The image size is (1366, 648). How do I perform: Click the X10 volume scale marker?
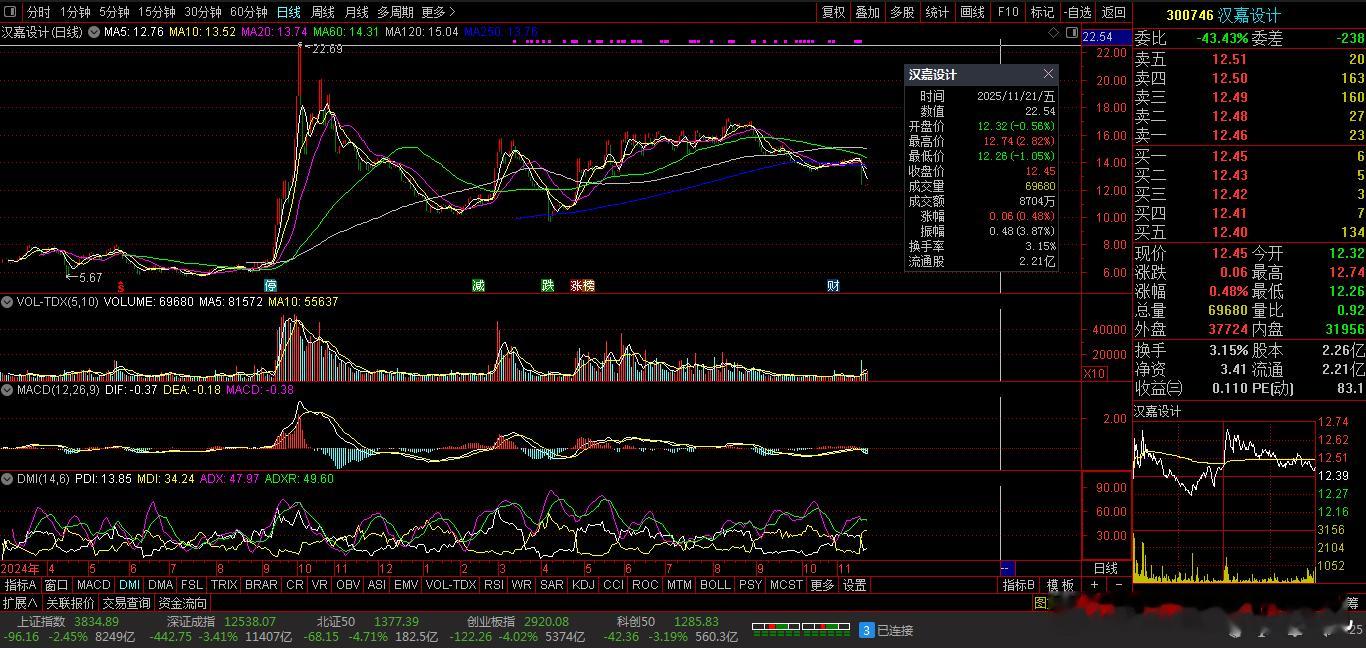[x=1094, y=373]
